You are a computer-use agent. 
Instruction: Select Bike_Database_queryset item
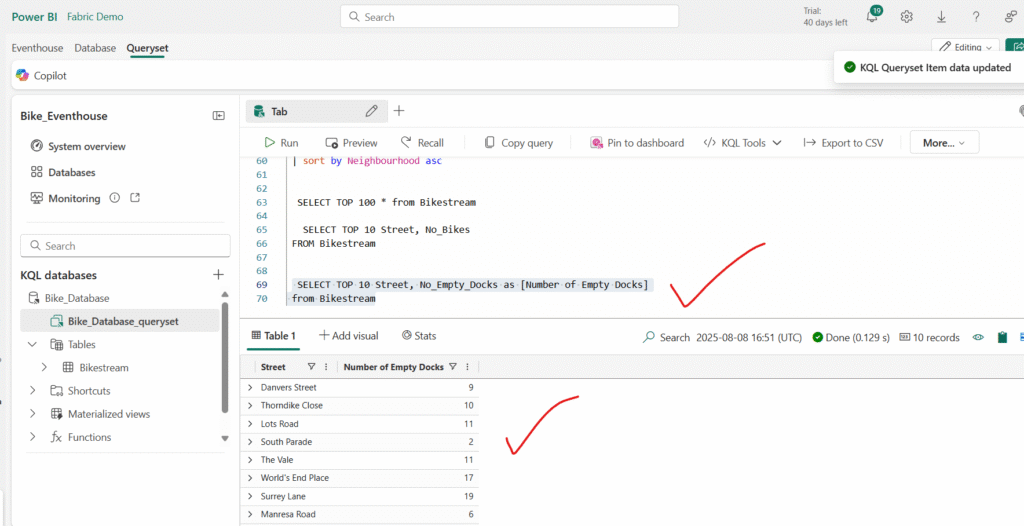coord(120,321)
